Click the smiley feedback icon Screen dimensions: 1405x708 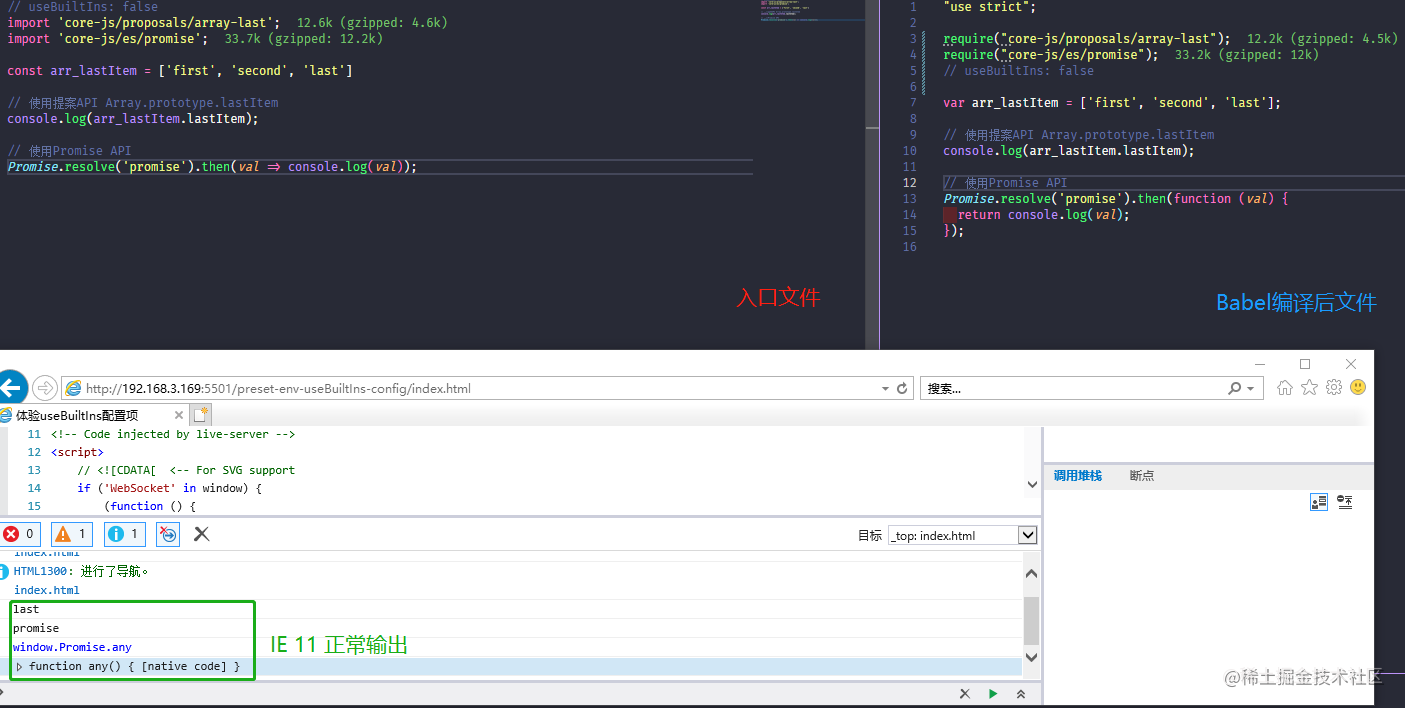(1358, 387)
